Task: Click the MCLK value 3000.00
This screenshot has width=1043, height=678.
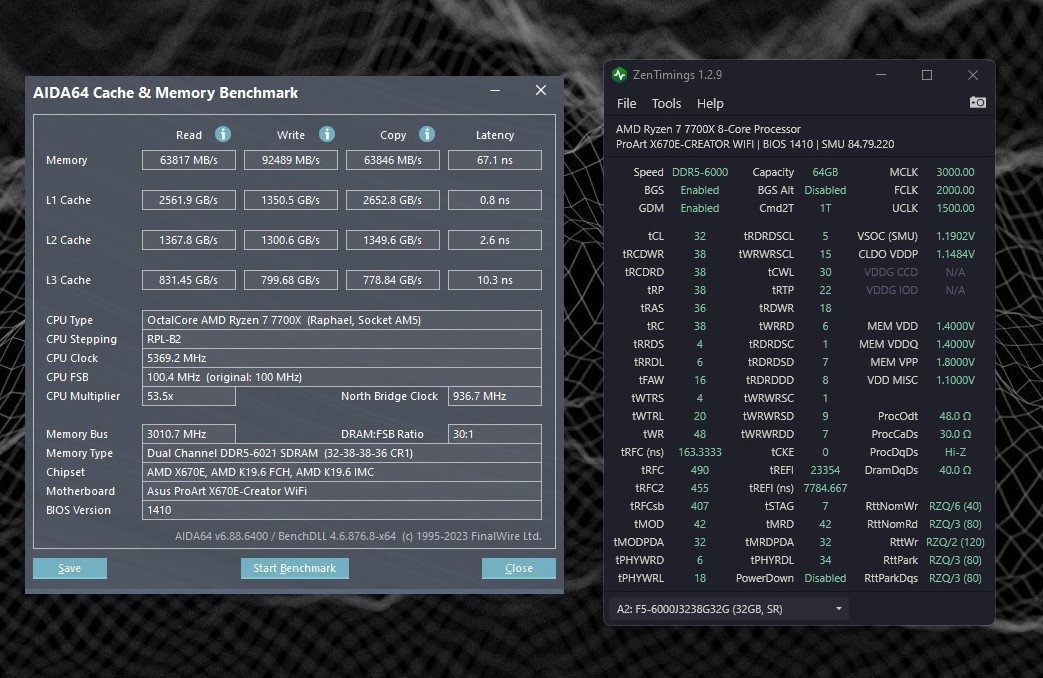Action: click(955, 172)
